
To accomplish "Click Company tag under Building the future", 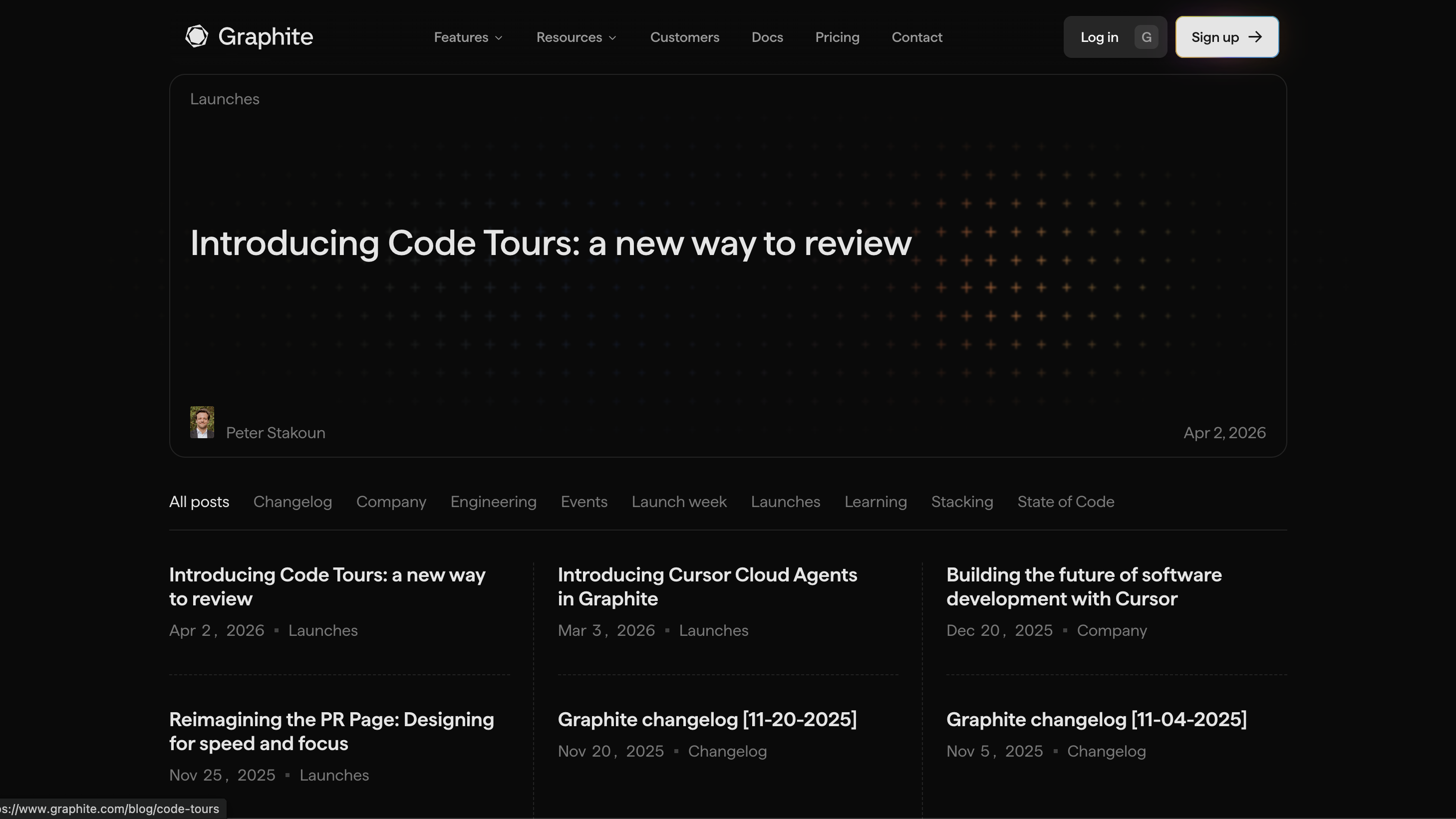I will pos(1112,631).
